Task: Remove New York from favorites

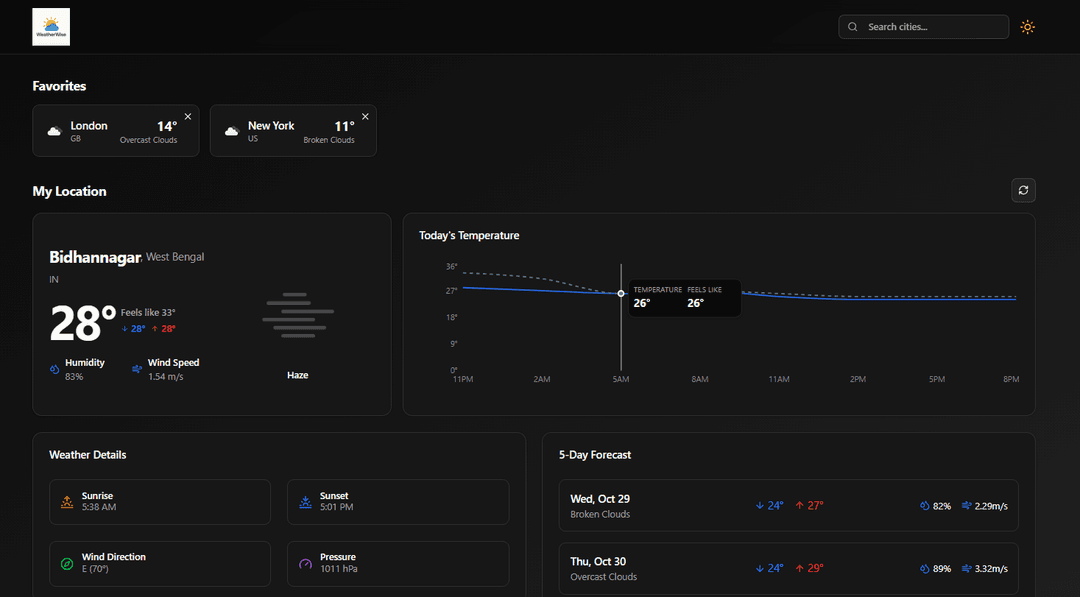Action: (365, 117)
